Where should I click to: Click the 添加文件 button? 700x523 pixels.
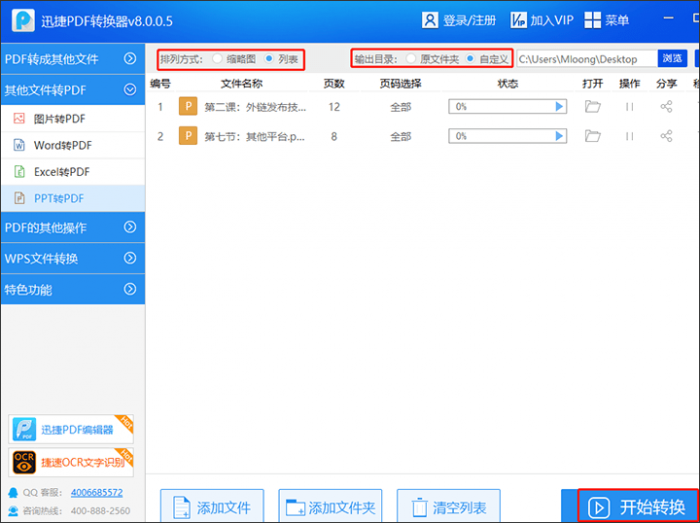212,506
